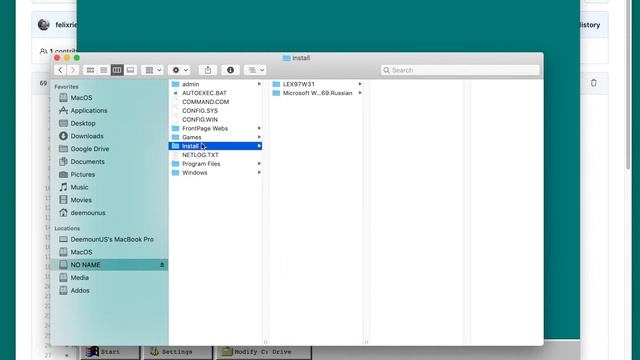Click the Finder Search field

460,70
